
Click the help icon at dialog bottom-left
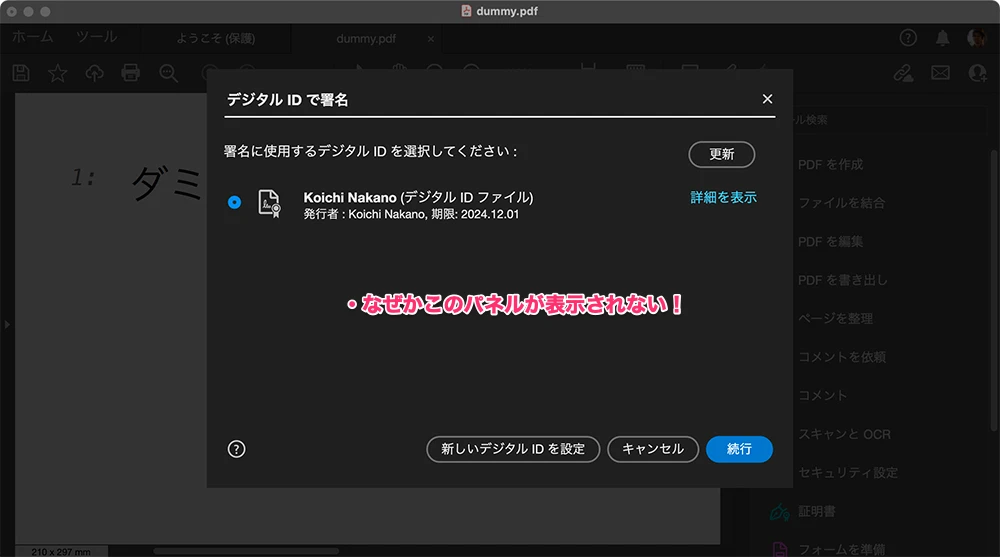coord(236,449)
